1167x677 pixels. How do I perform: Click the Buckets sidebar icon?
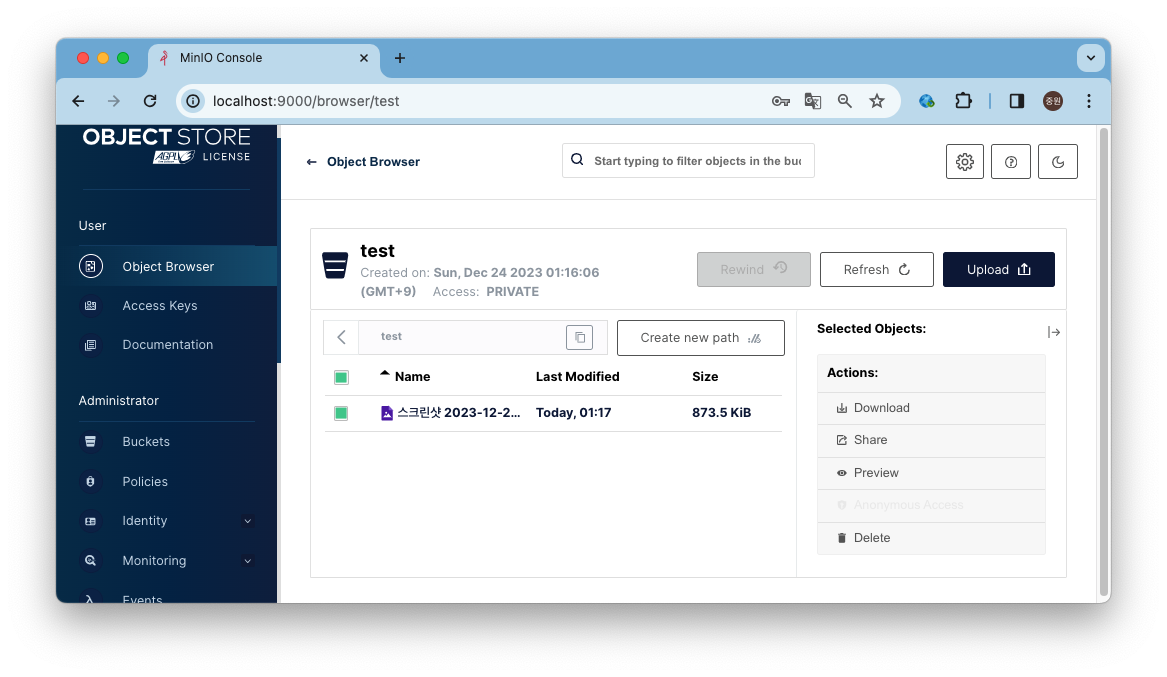pos(91,441)
